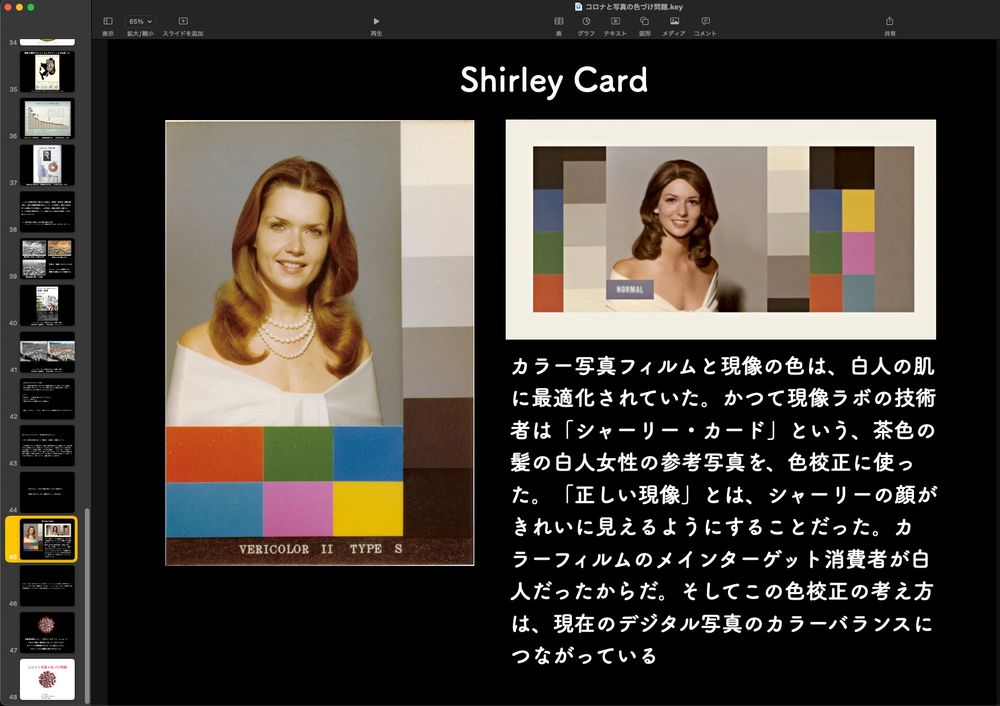Select slide 36 chart thumbnail

click(x=47, y=119)
